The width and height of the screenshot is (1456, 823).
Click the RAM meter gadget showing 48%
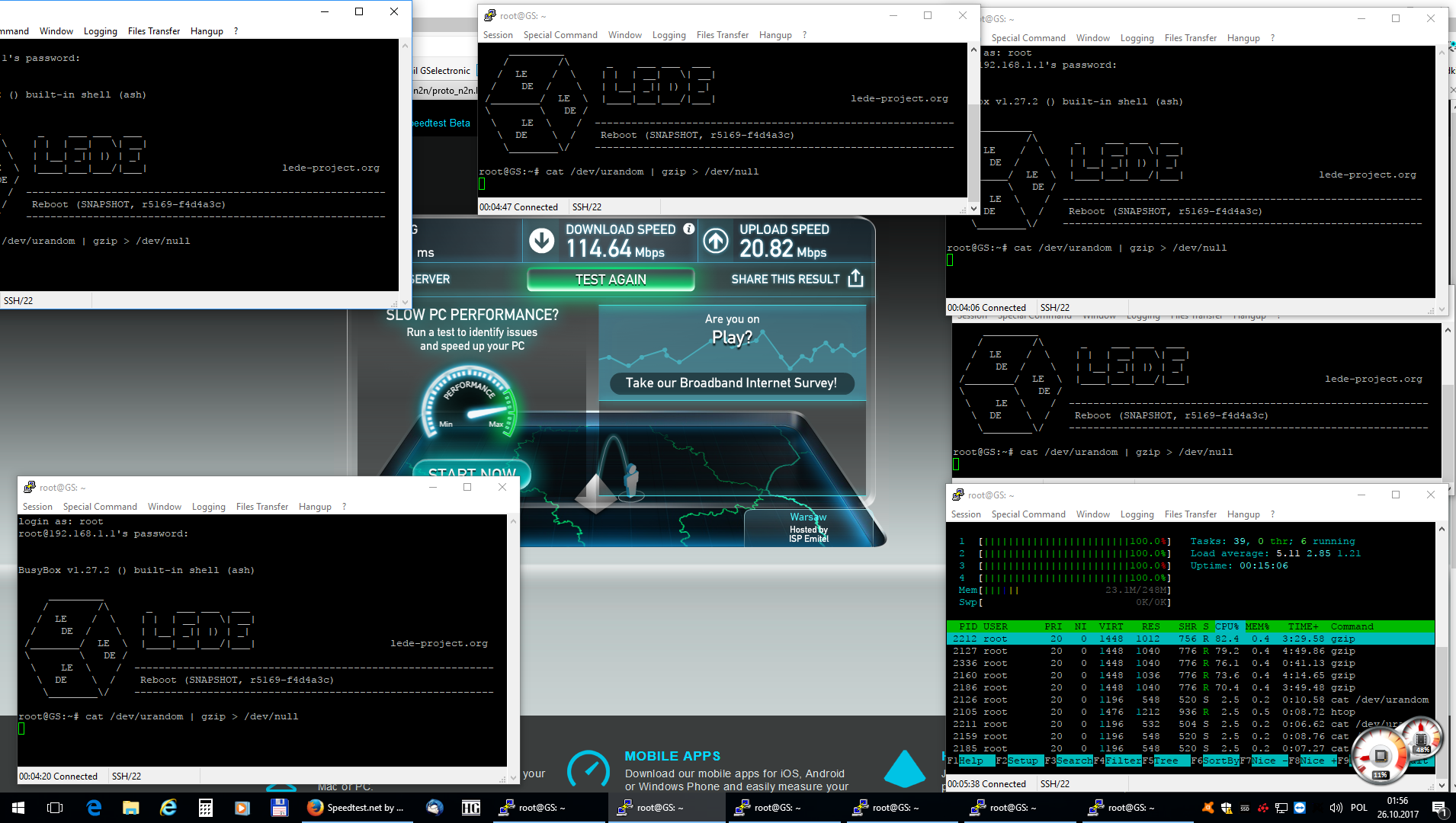(1422, 738)
